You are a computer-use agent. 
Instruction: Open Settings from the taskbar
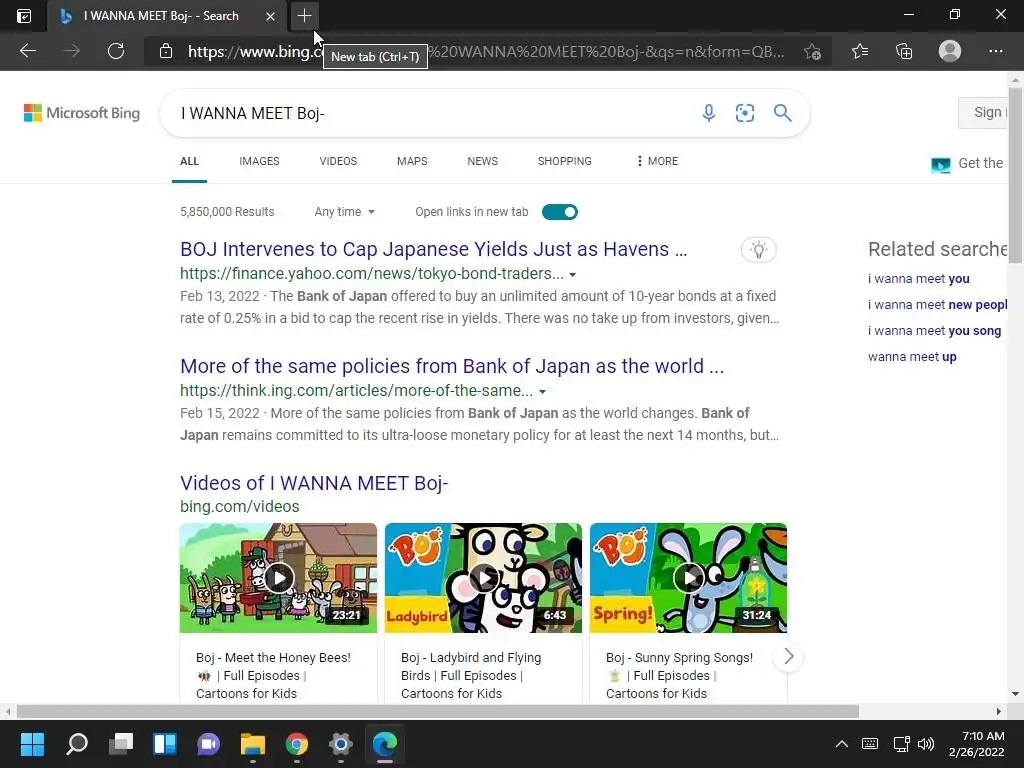(341, 744)
